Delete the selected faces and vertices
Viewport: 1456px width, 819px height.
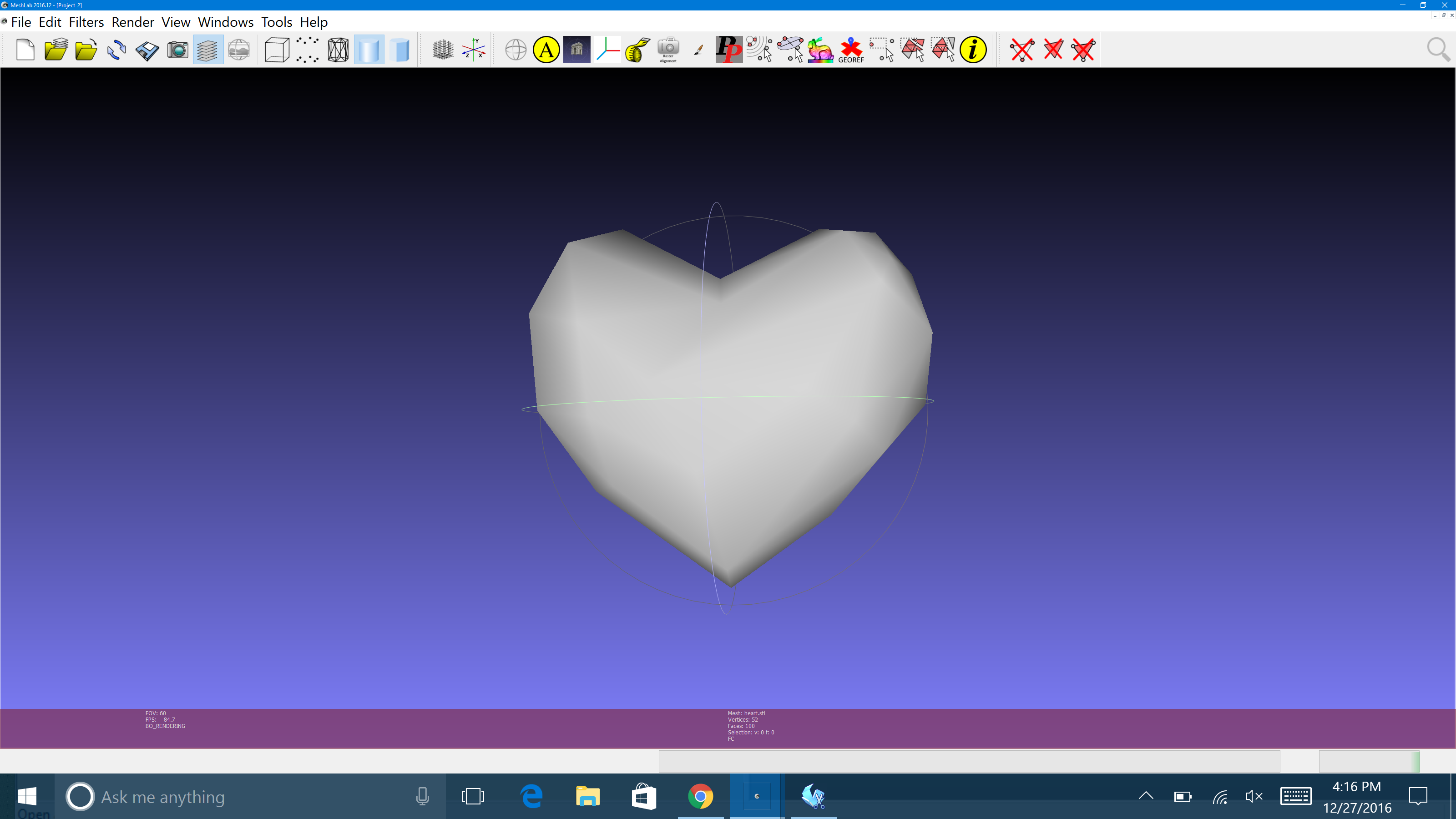1083,50
